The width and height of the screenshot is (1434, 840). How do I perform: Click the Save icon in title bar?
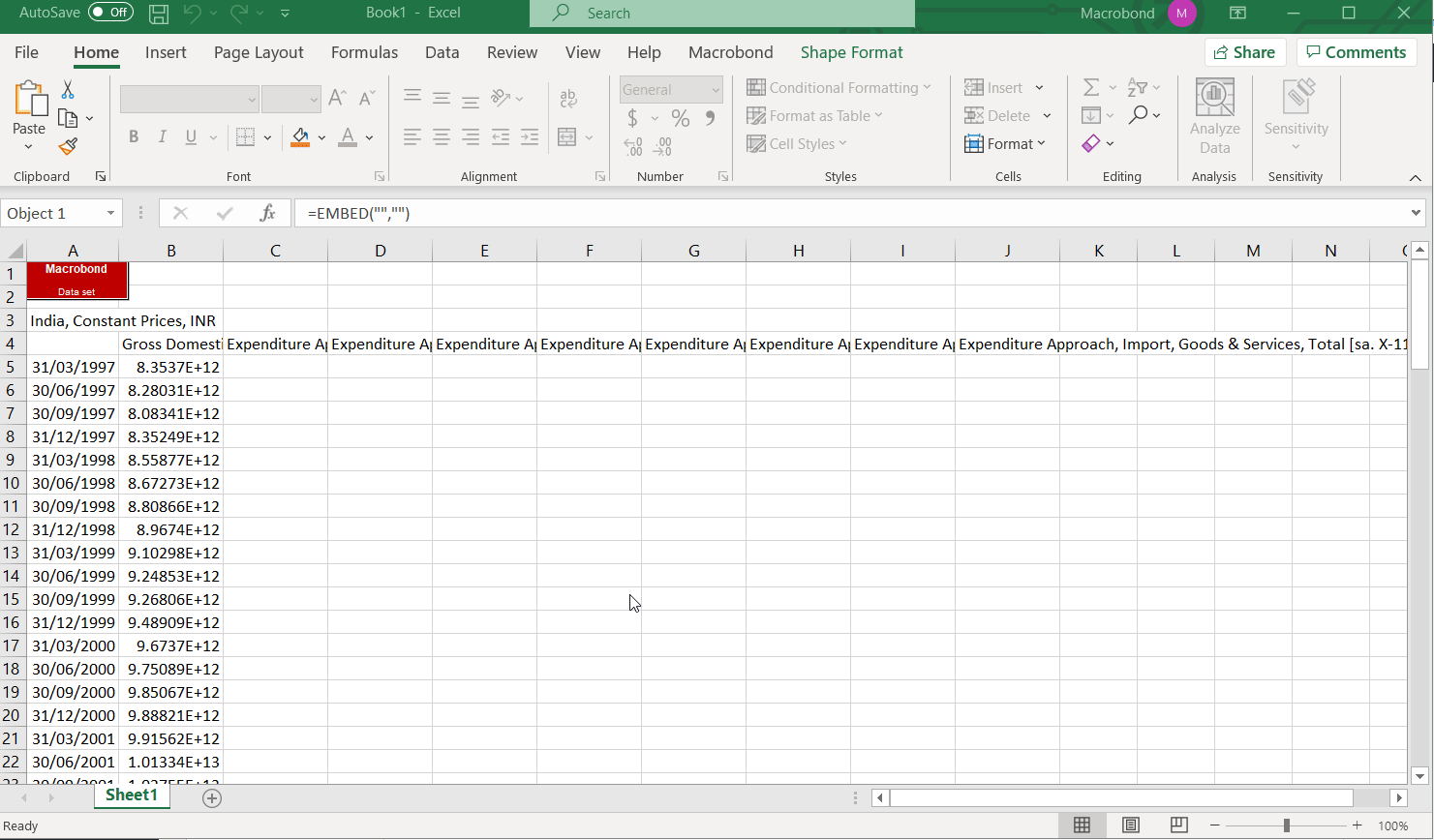[x=159, y=14]
